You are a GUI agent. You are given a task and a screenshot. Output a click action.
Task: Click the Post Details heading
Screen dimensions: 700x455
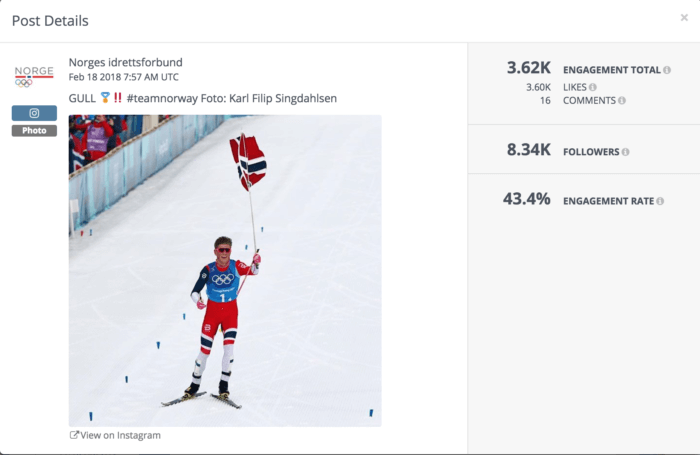pyautogui.click(x=50, y=21)
